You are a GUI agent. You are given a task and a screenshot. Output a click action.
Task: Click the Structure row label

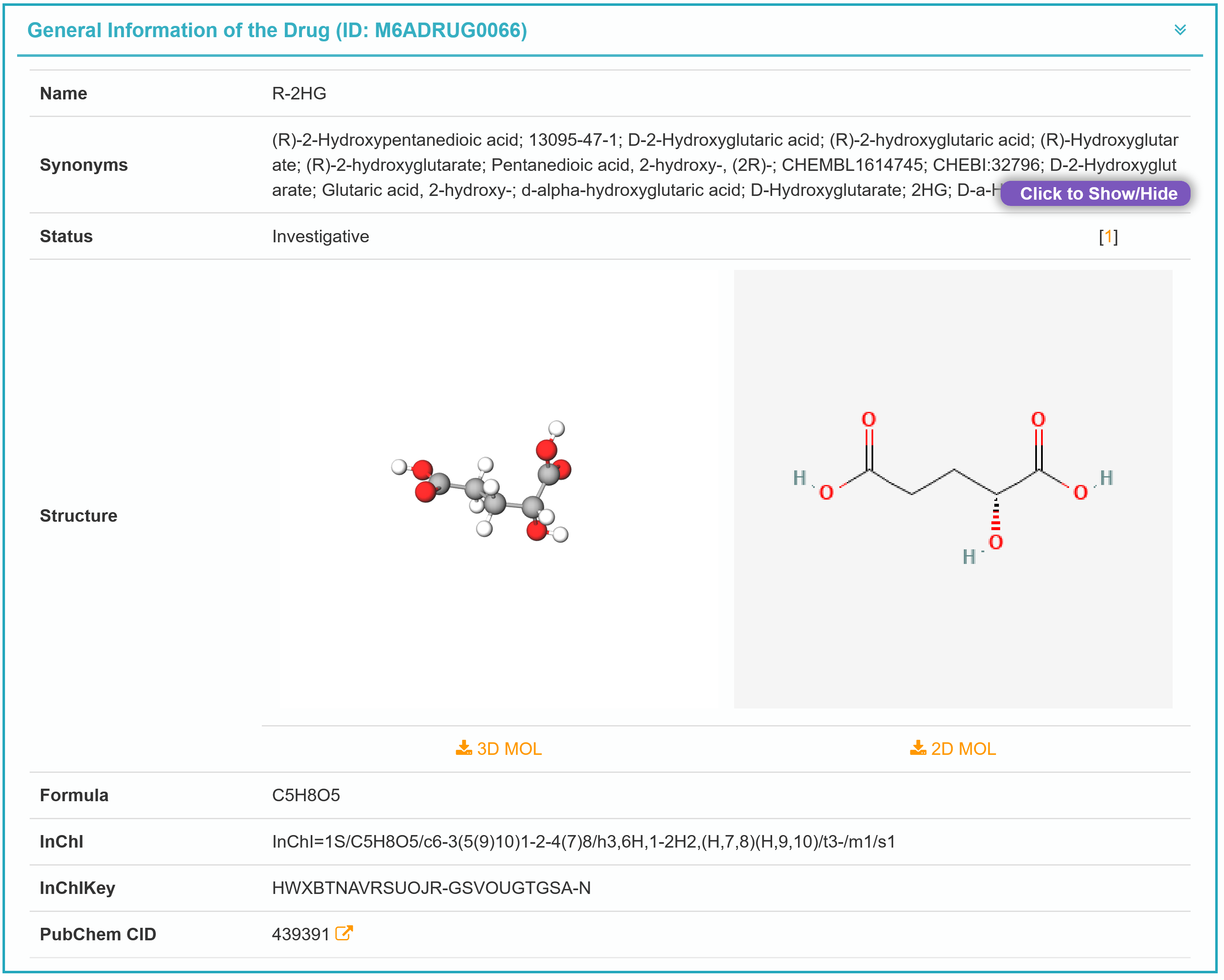coord(79,515)
